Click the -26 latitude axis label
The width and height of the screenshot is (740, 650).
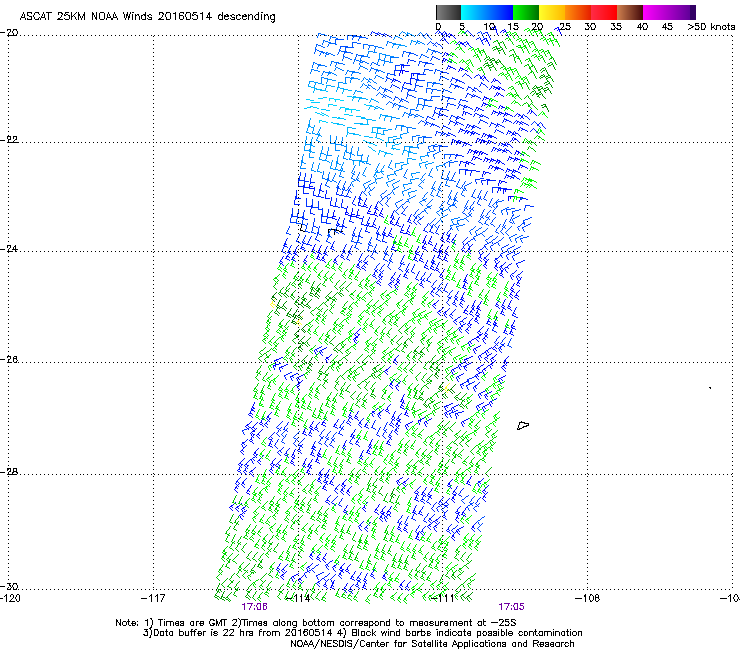(10, 360)
